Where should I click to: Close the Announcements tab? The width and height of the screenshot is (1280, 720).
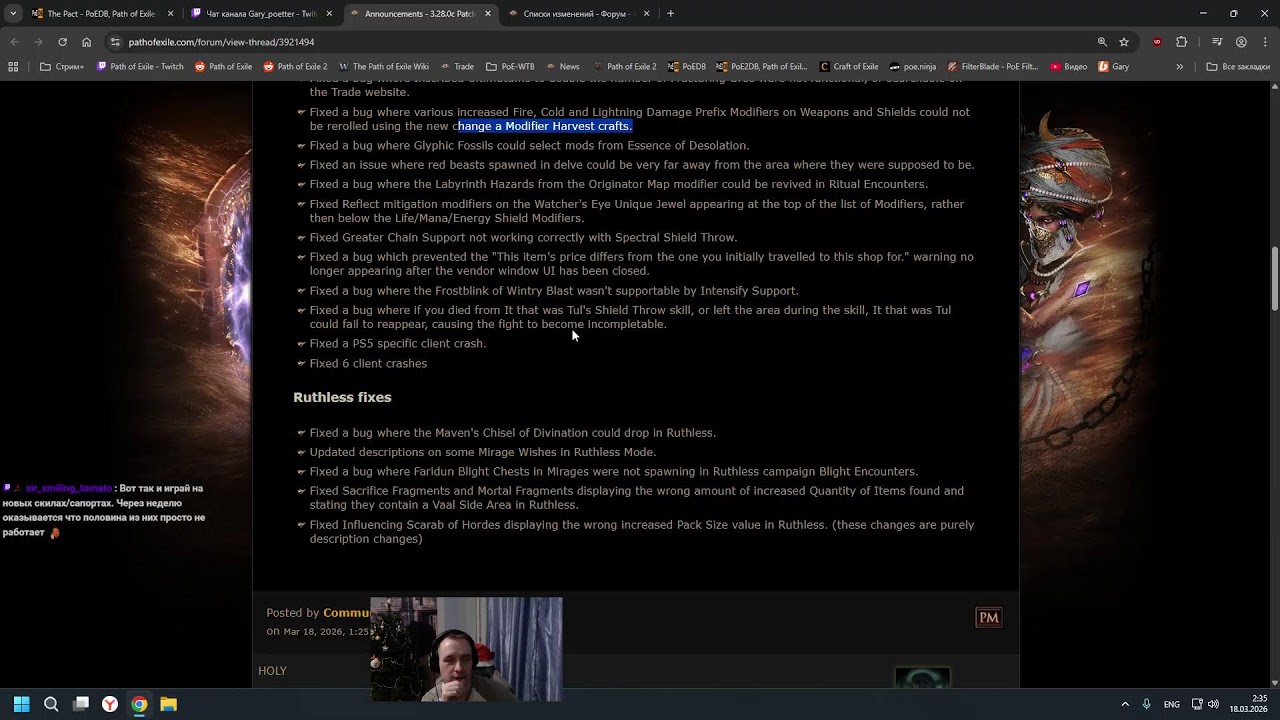[x=488, y=14]
